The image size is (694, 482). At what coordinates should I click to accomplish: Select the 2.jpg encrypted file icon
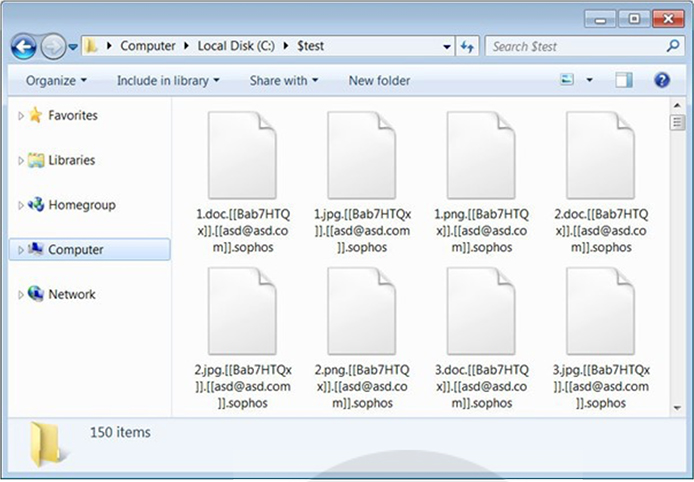(243, 311)
